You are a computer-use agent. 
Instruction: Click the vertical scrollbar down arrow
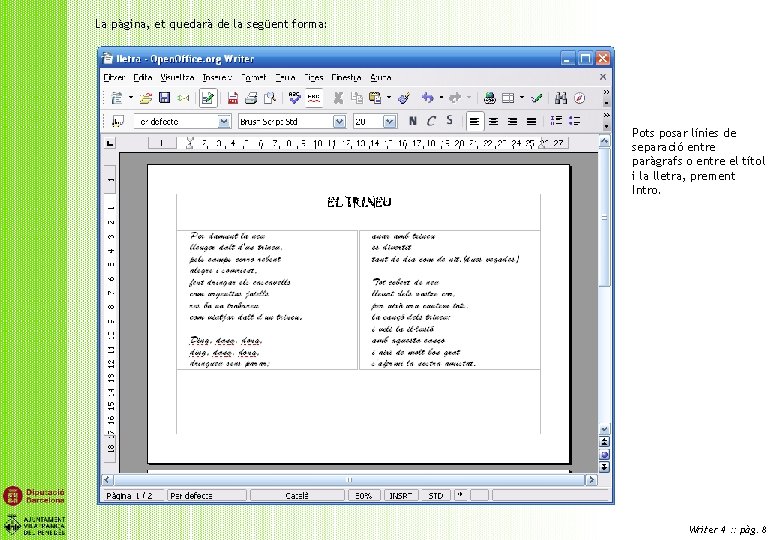point(604,429)
